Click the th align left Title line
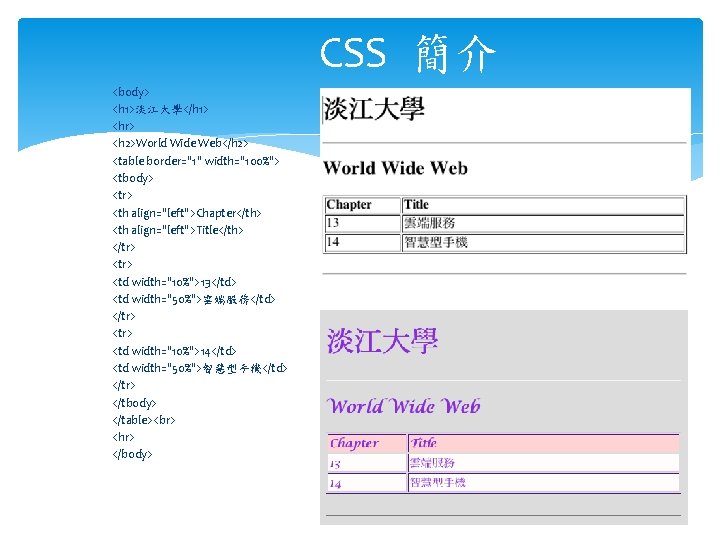Viewport: 720px width, 540px height. click(x=178, y=230)
